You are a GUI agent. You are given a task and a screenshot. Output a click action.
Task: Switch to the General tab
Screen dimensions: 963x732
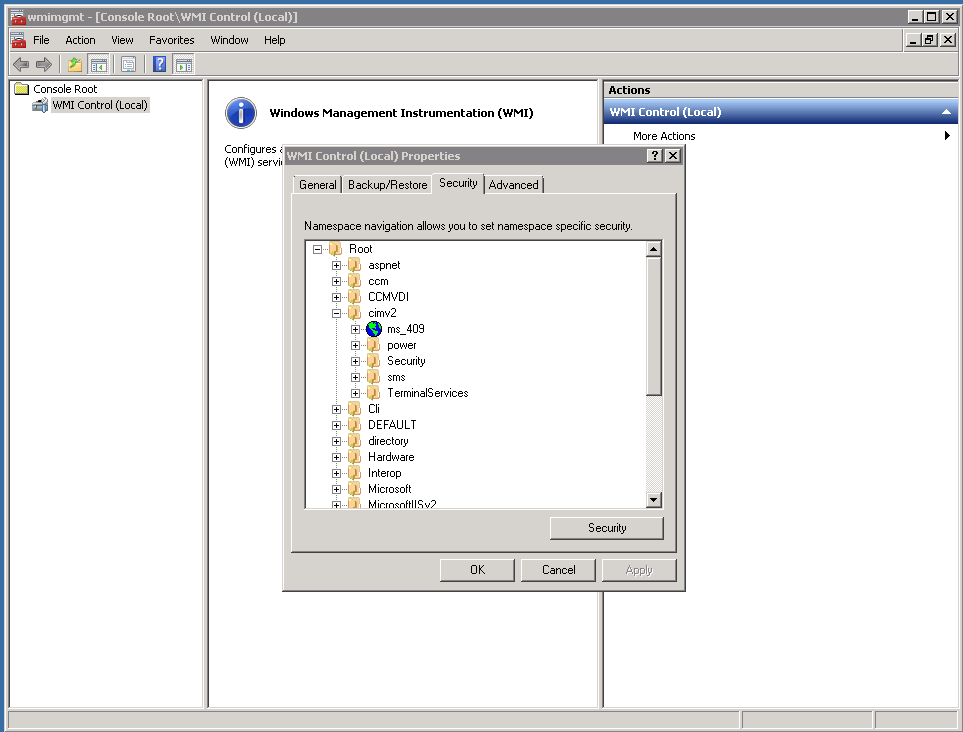[318, 185]
